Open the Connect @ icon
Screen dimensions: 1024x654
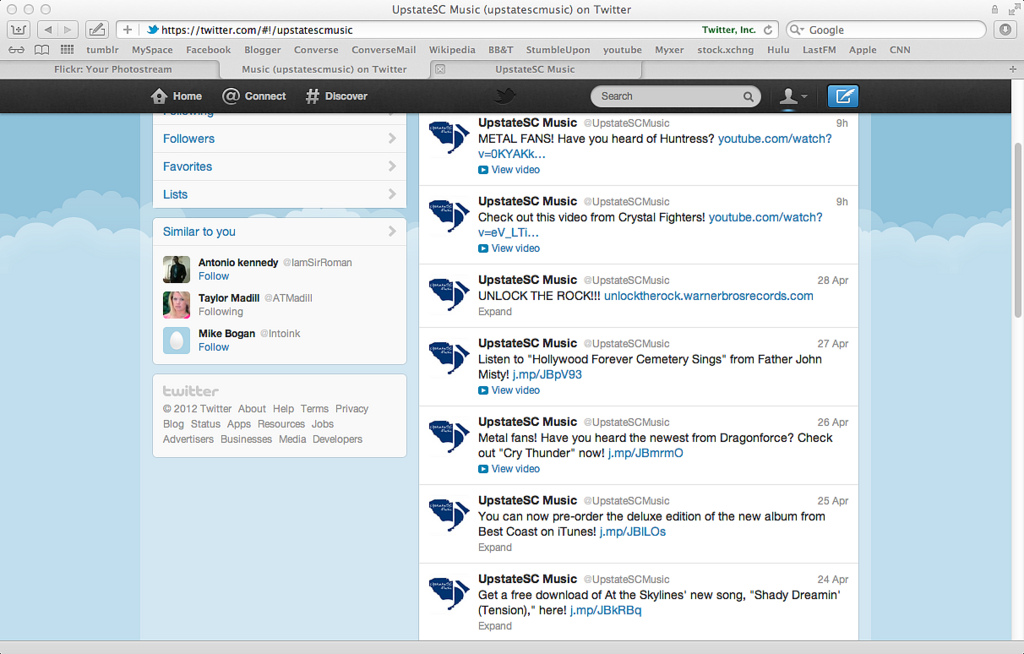231,96
